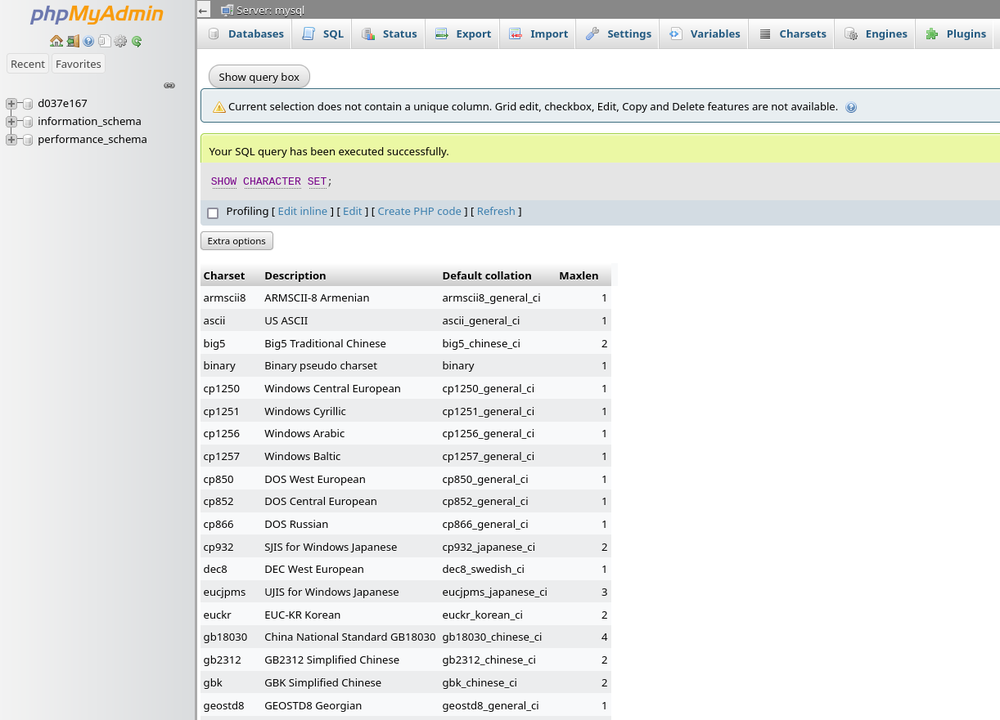Image resolution: width=1000 pixels, height=720 pixels.
Task: Open phpMyAdmin documentation help icon
Action: point(89,41)
